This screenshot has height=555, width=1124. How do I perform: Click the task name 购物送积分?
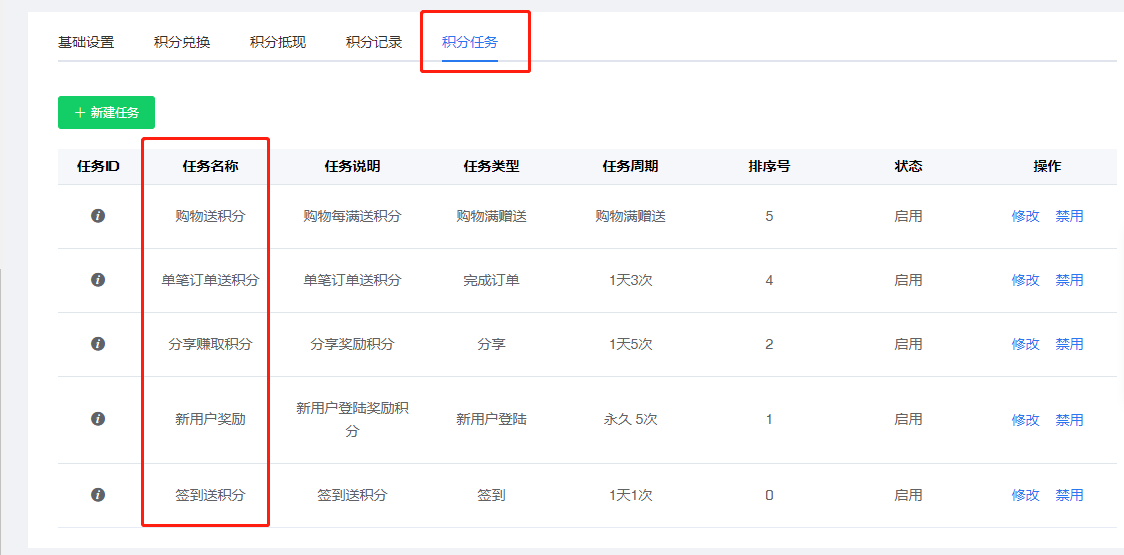click(210, 216)
